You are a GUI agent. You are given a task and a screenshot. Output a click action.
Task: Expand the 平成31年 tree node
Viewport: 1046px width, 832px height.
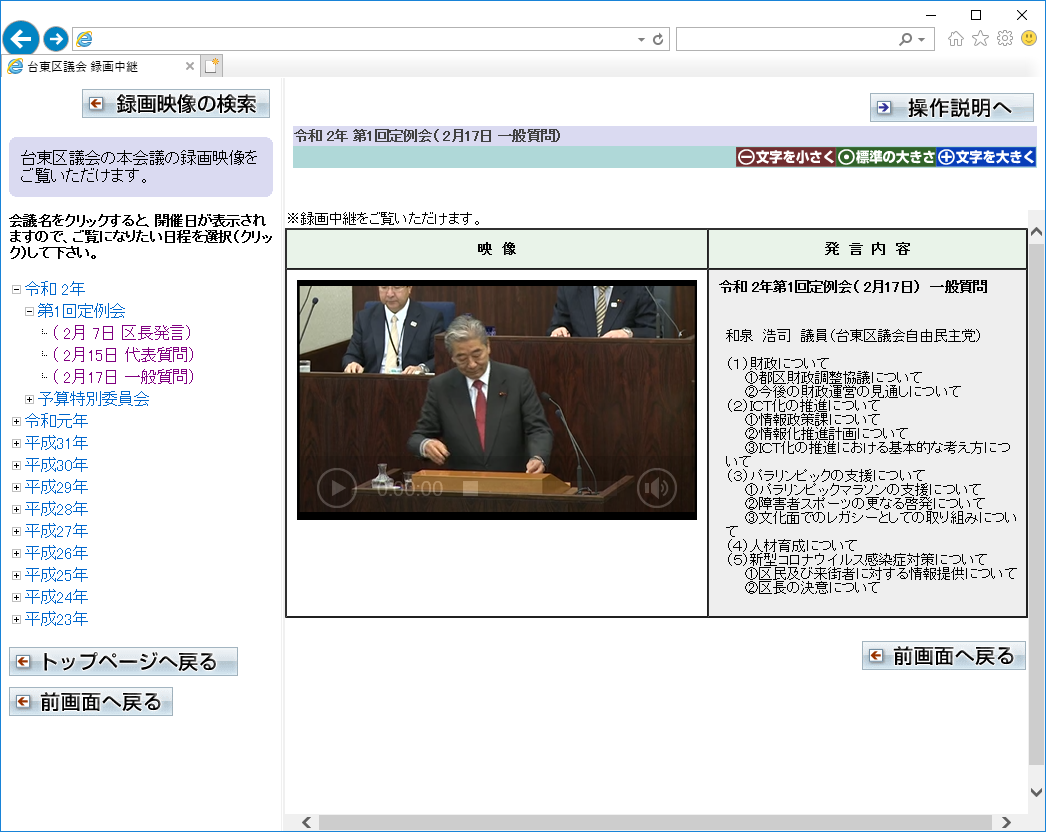[16, 444]
